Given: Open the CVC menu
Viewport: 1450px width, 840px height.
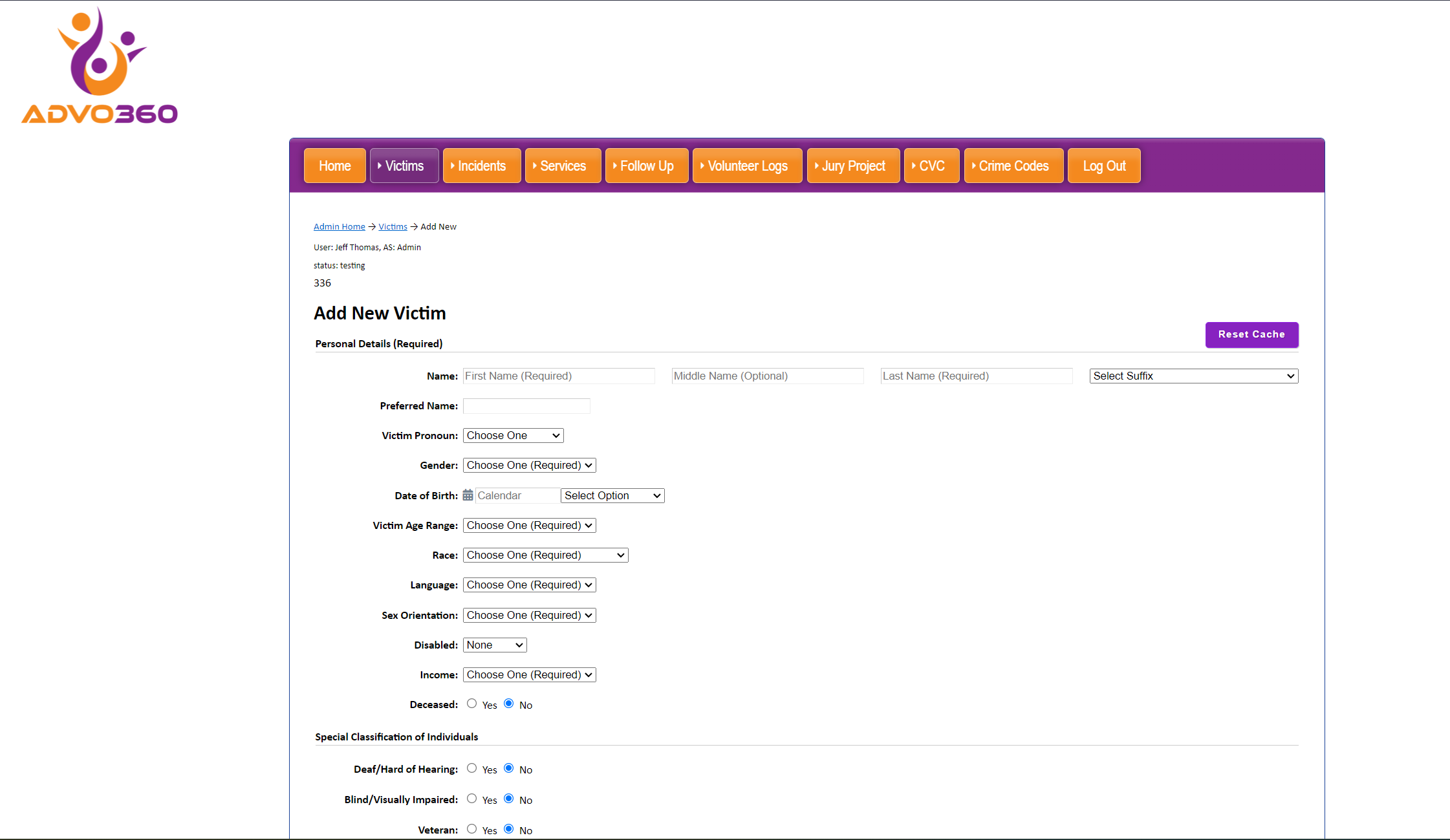Looking at the screenshot, I should 932,166.
